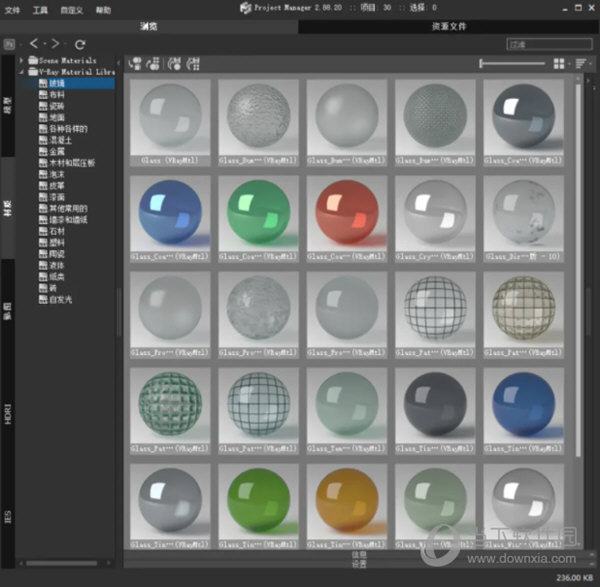Select the 混凝土 category in the tree

(61, 140)
